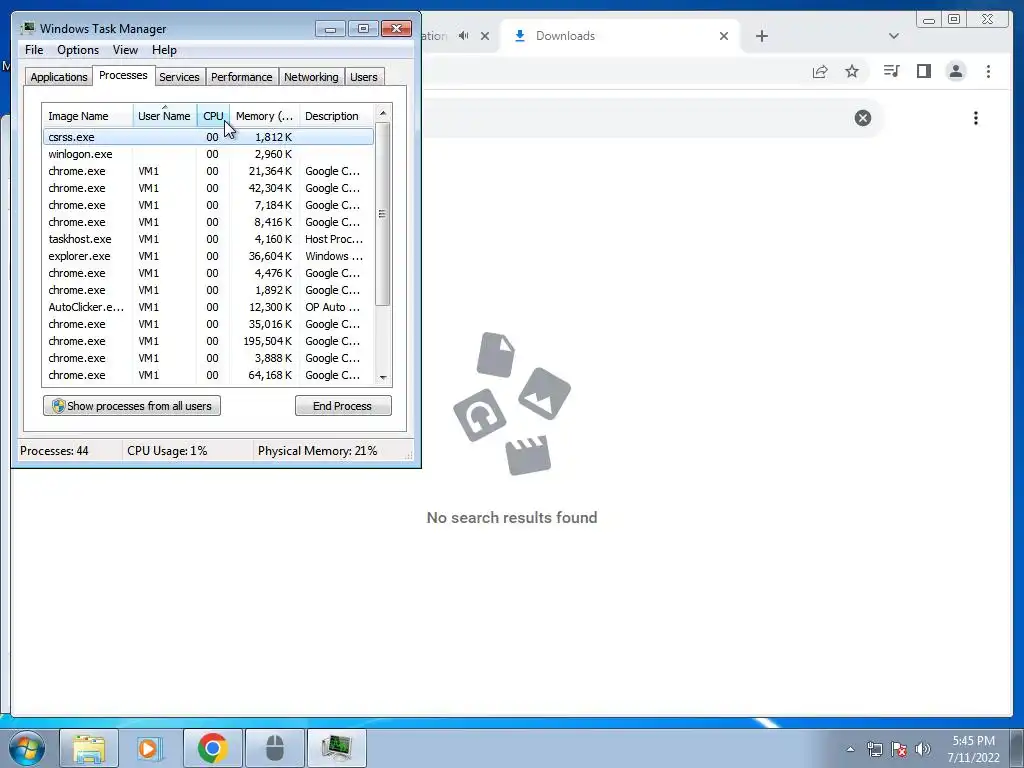Click the Chrome share page icon
Screen dimensions: 1024x768
[820, 71]
